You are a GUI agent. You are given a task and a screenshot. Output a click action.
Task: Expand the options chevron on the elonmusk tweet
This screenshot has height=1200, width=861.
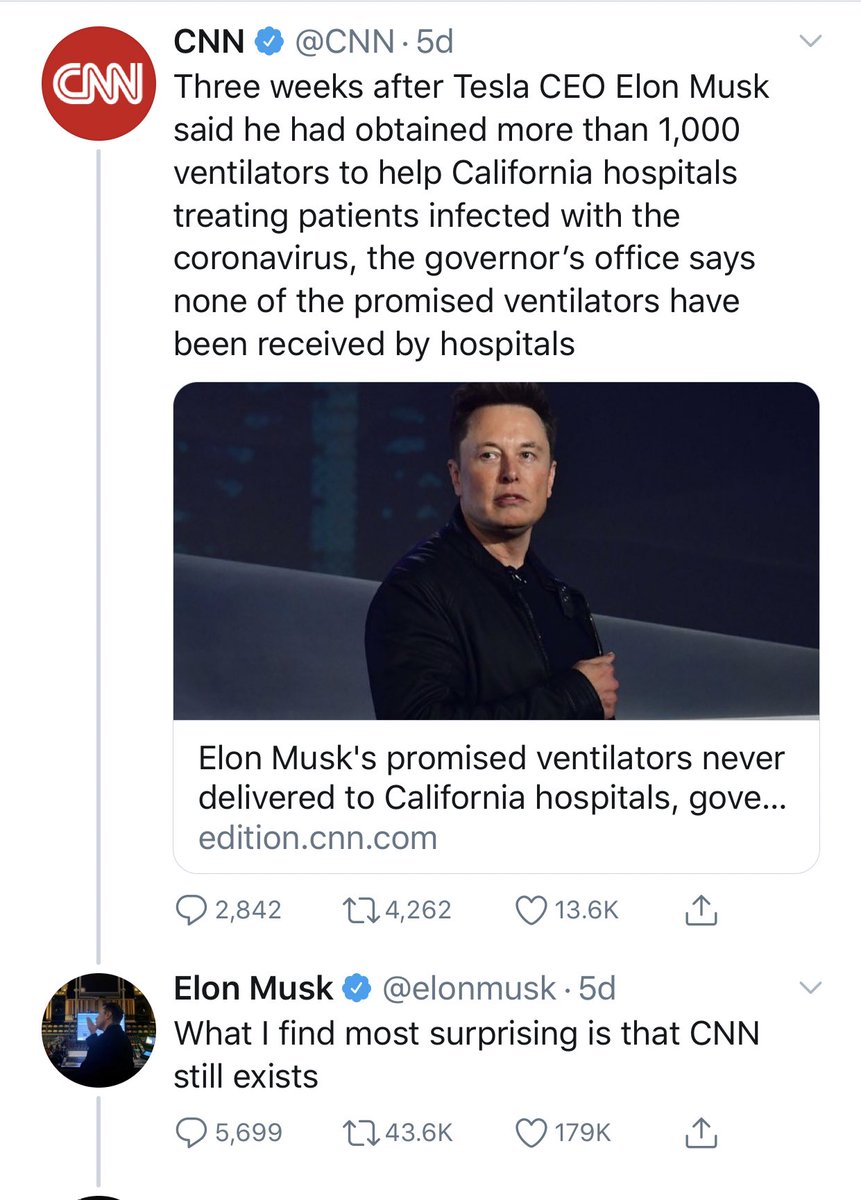pos(811,988)
